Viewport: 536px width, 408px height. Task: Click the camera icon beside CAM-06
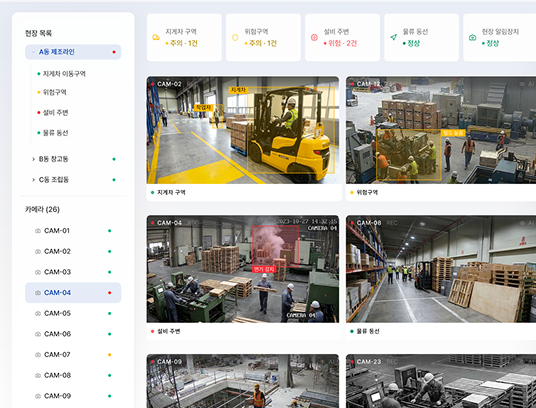point(38,334)
